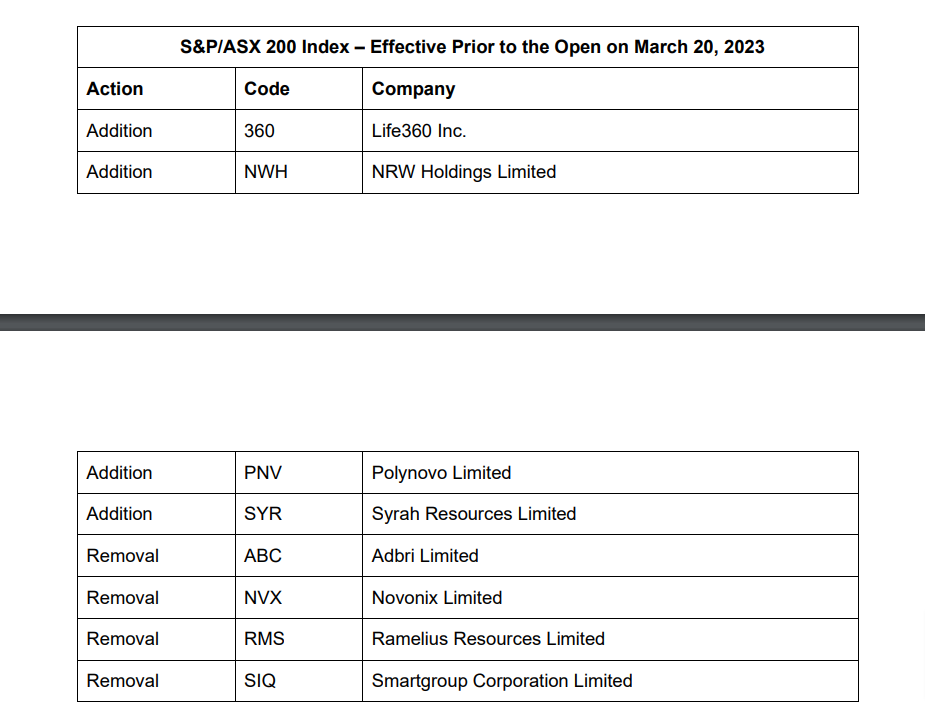Click the Adbri Limited company cell

(x=425, y=556)
